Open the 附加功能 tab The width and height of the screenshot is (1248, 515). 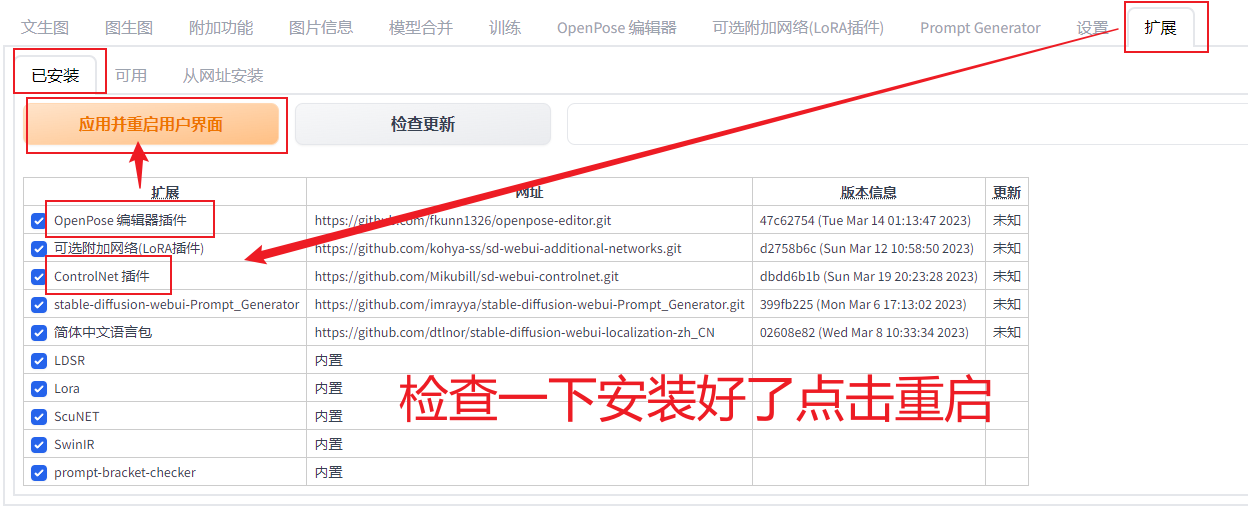(221, 27)
